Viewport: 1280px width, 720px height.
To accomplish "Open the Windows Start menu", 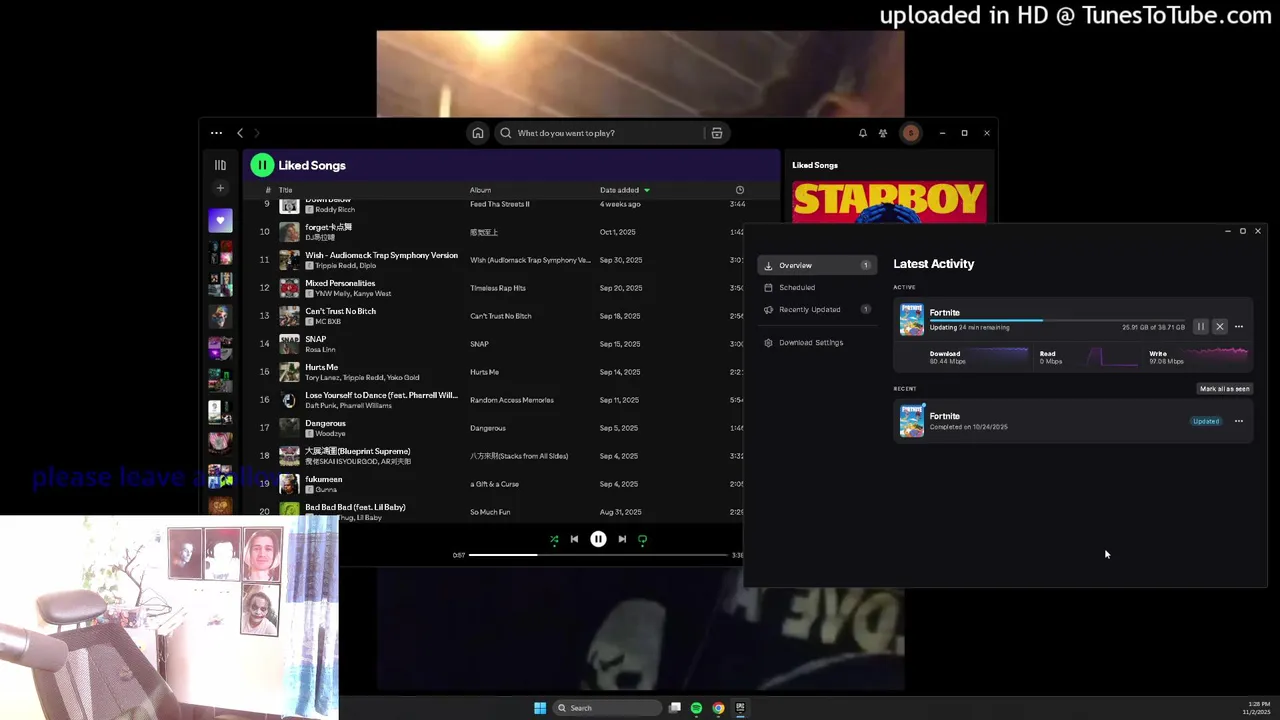I will [540, 708].
